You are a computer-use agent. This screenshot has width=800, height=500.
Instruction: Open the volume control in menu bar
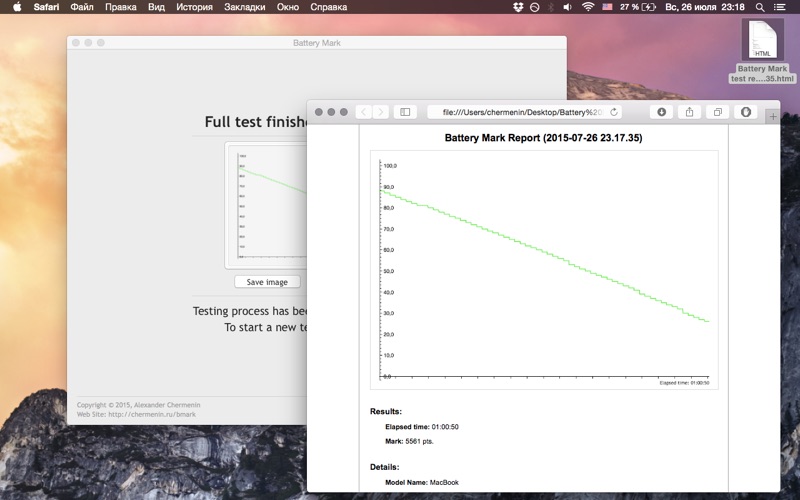567,7
